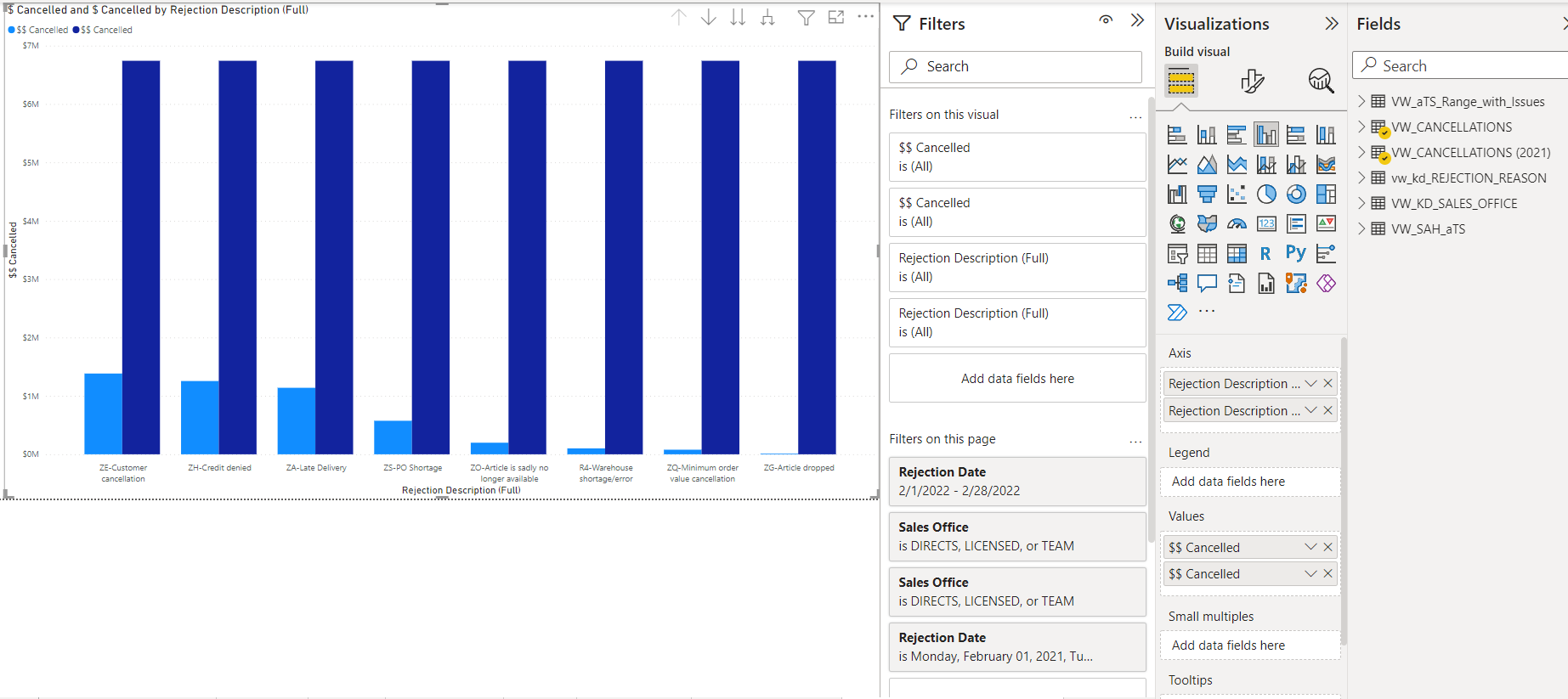Click the light blue legend marker
The image size is (1568, 699).
coord(11,30)
